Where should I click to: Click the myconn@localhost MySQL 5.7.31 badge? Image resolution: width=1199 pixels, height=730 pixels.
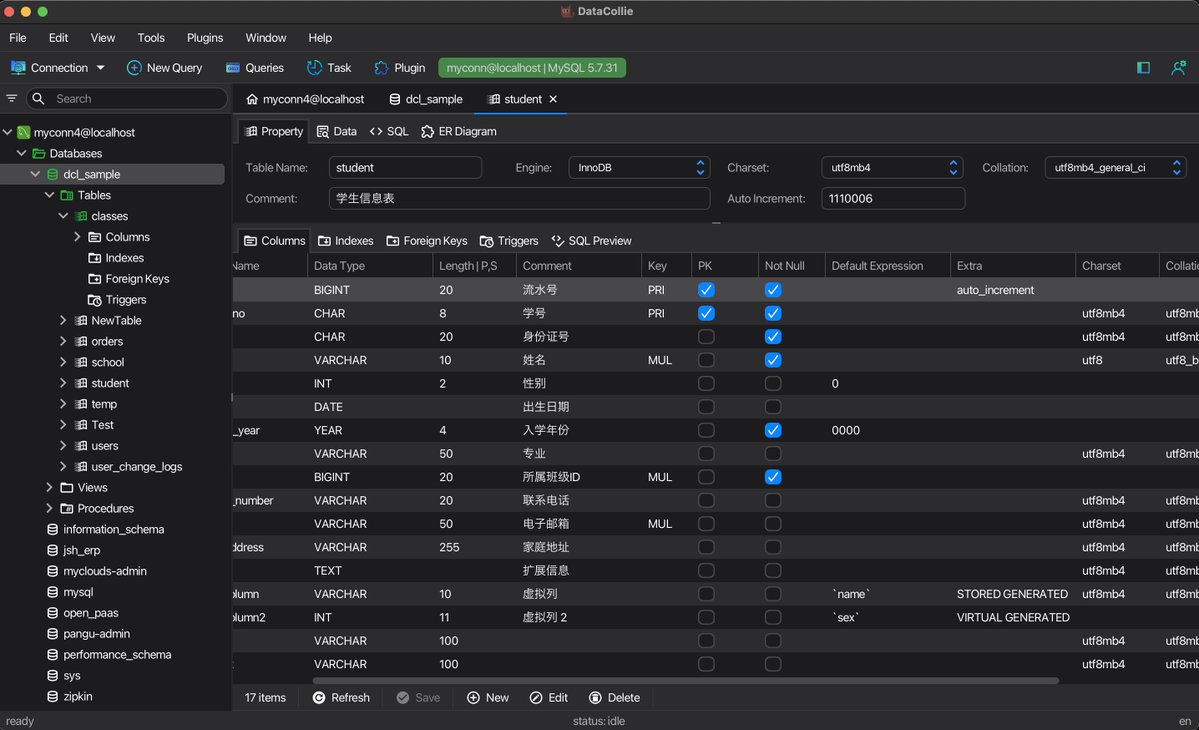pyautogui.click(x=531, y=68)
